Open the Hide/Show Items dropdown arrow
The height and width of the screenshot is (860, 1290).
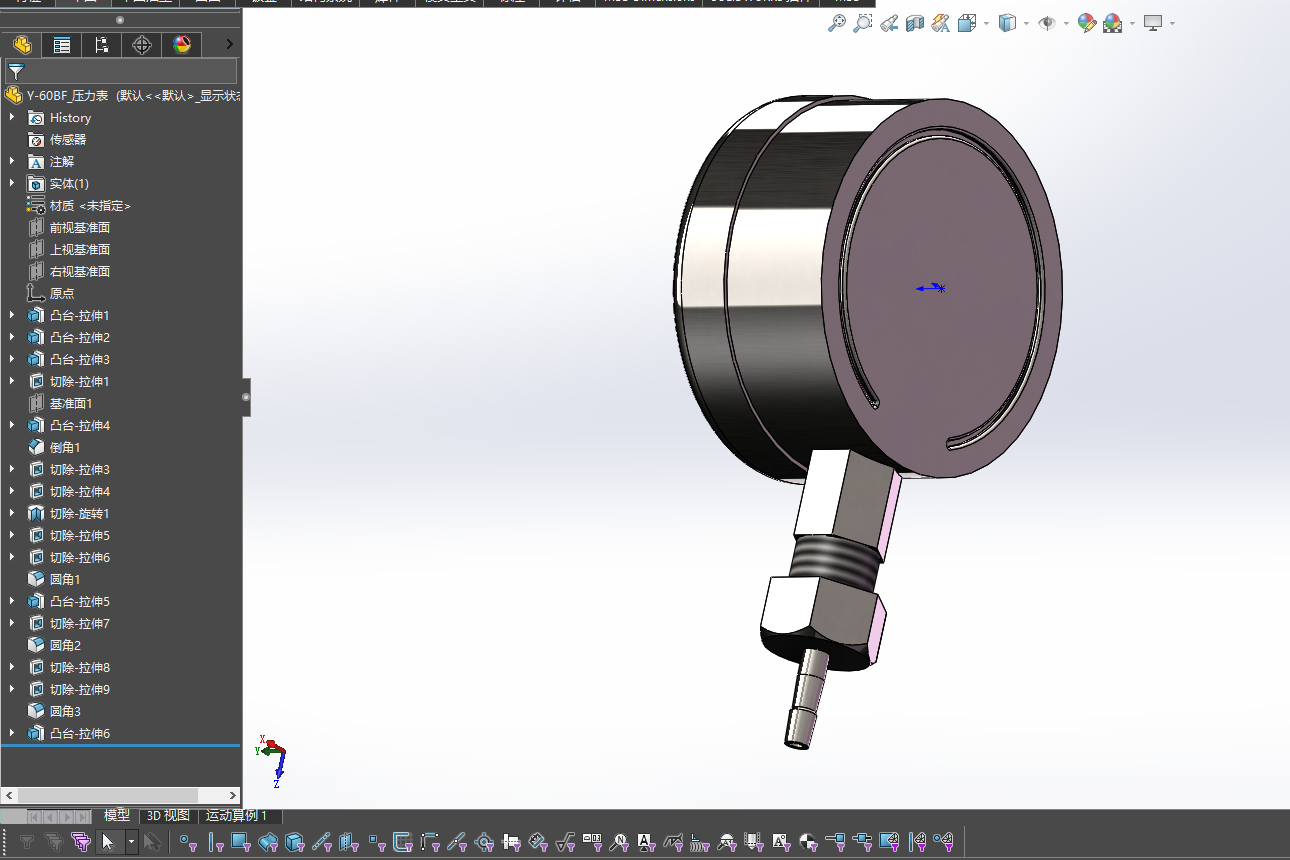1066,24
